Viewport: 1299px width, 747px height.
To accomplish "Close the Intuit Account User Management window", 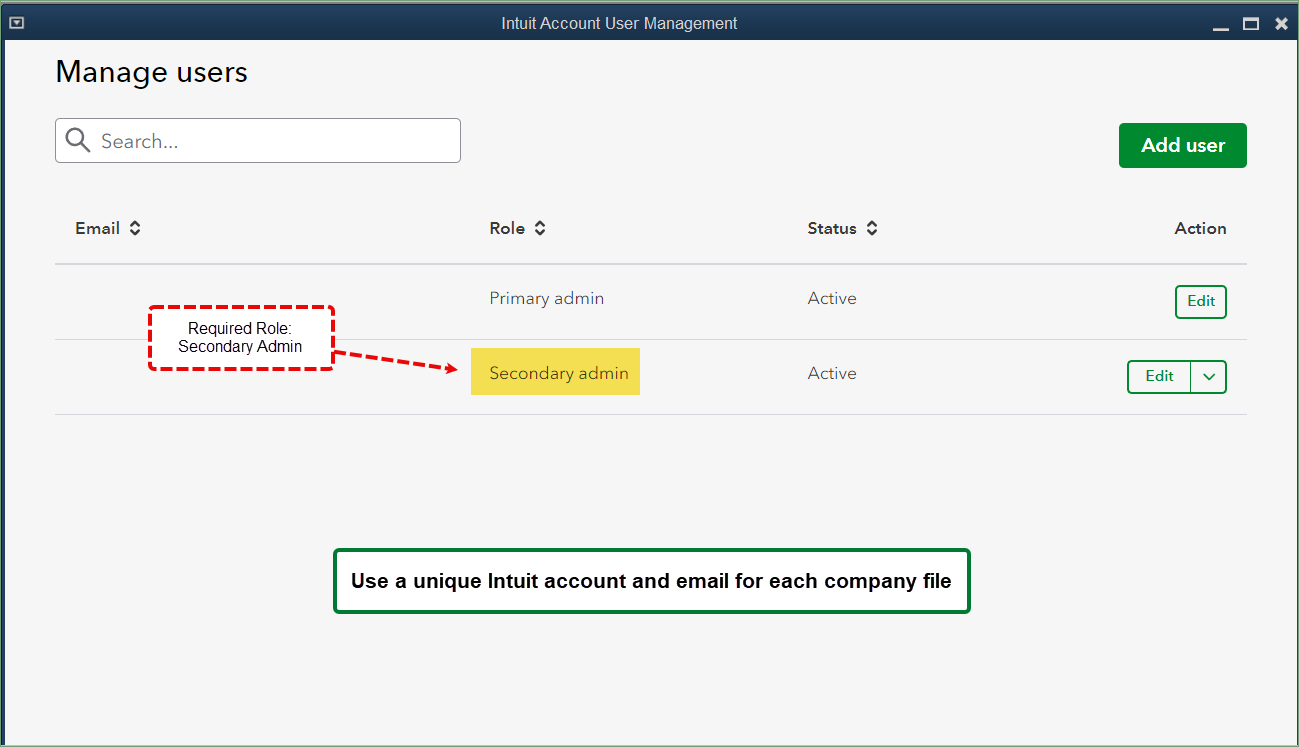I will click(x=1281, y=24).
